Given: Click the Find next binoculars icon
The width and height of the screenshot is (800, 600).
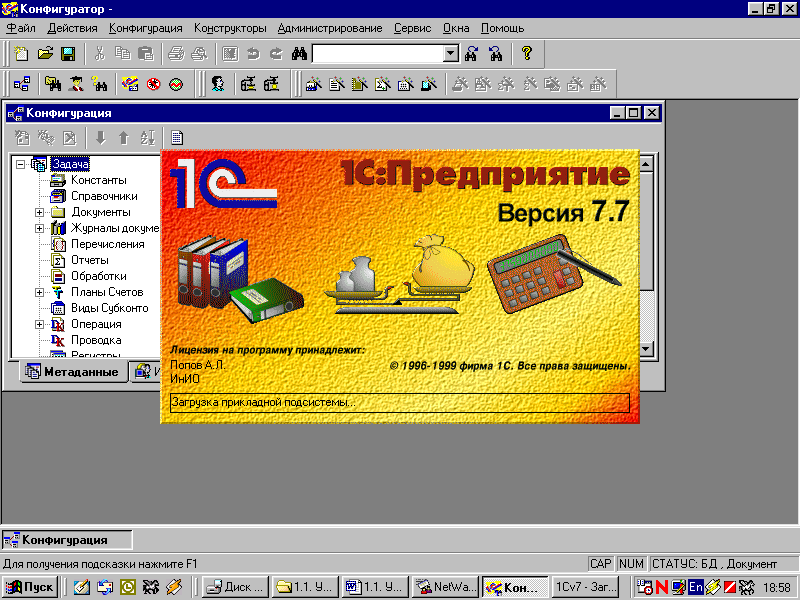Looking at the screenshot, I should point(471,54).
